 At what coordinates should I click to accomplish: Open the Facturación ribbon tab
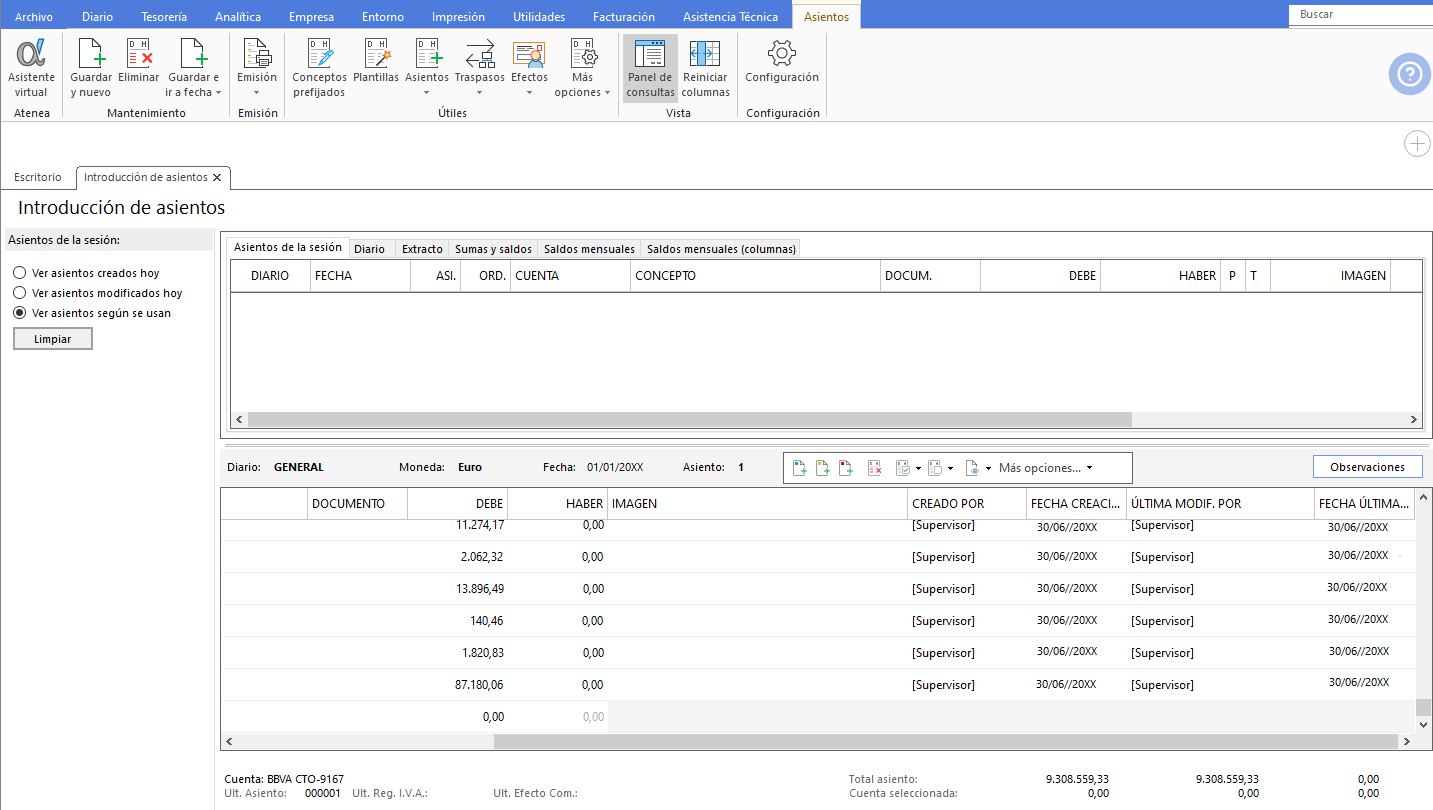click(x=624, y=17)
